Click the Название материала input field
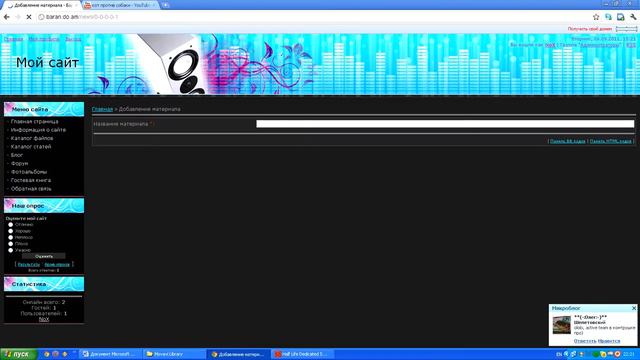This screenshot has height=360, width=640. [445, 124]
